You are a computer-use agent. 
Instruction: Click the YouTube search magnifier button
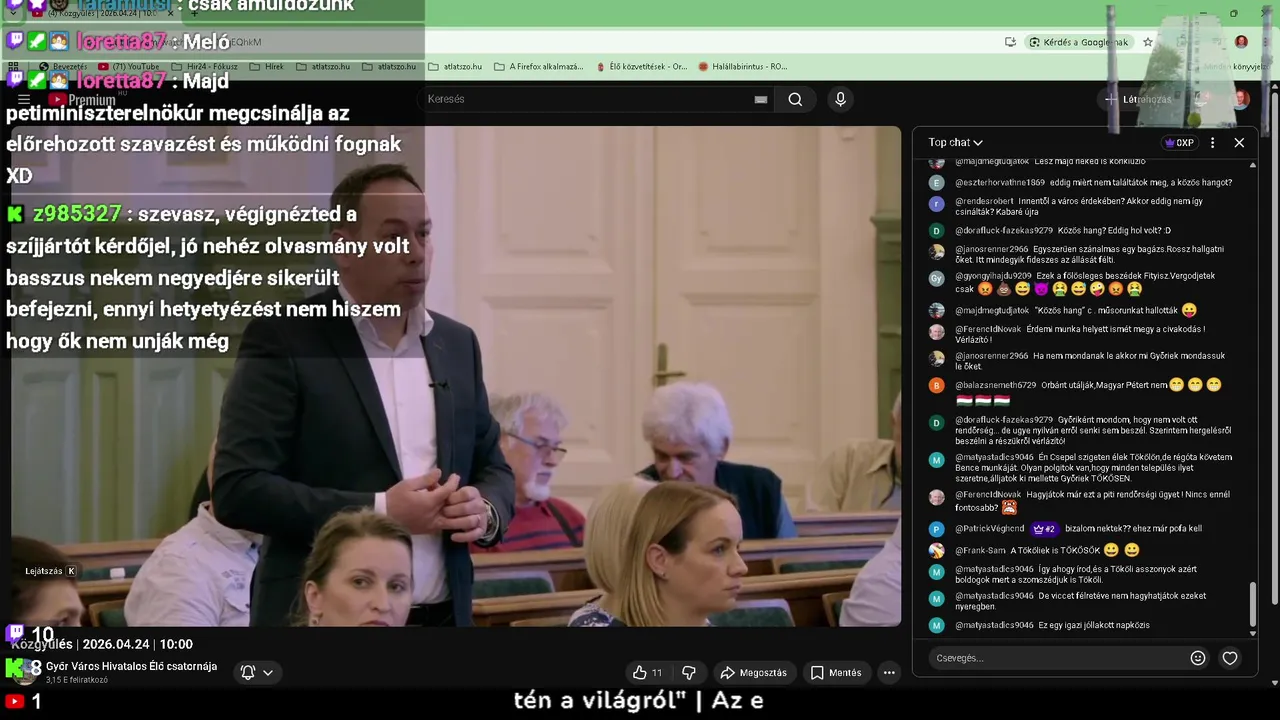point(795,99)
